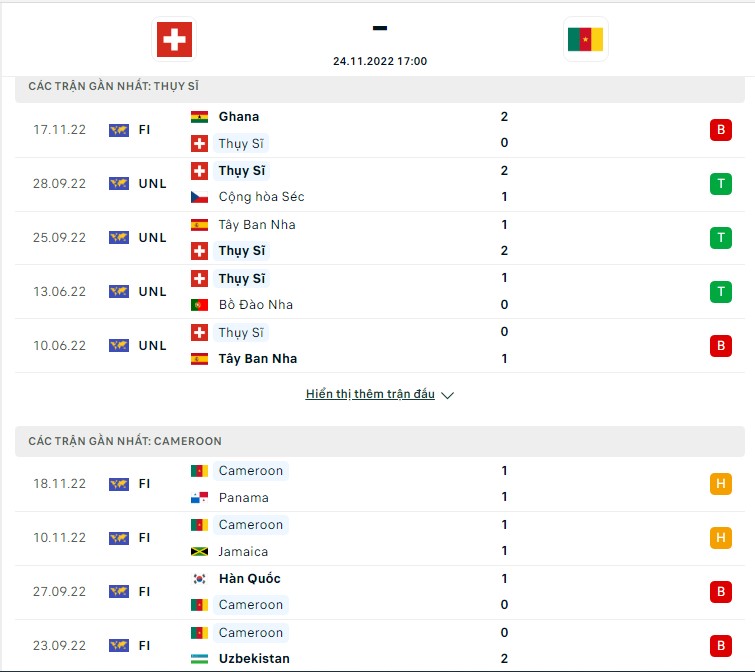
Task: Expand Hiển thị thêm trận đấu link
Action: pyautogui.click(x=370, y=394)
